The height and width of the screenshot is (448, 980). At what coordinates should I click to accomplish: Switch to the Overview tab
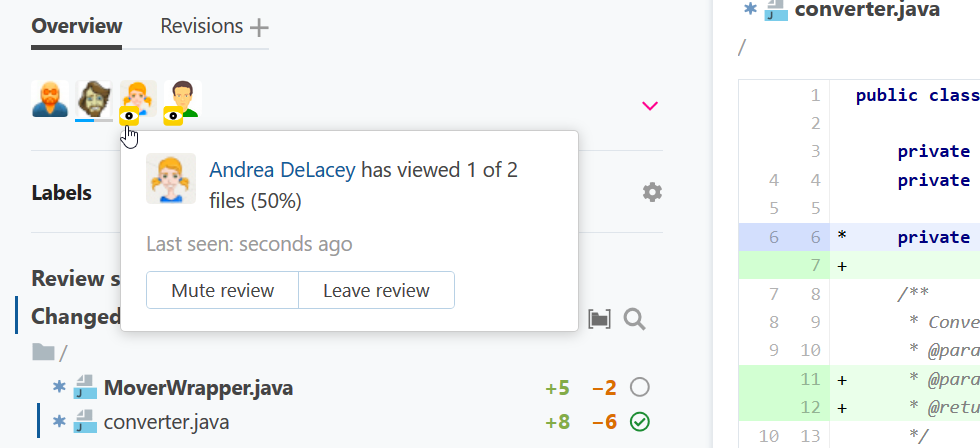77,27
